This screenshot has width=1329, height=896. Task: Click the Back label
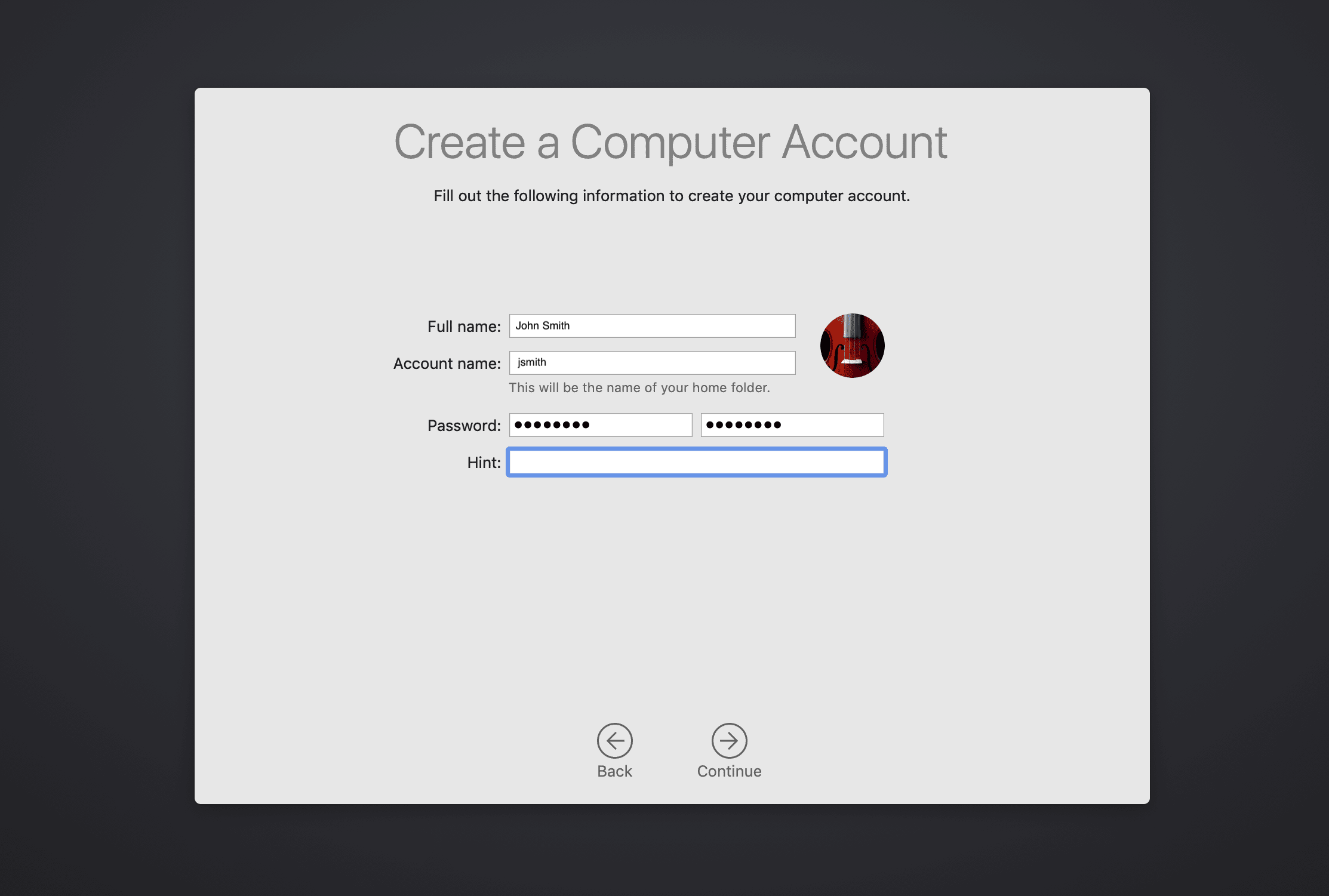pyautogui.click(x=614, y=771)
